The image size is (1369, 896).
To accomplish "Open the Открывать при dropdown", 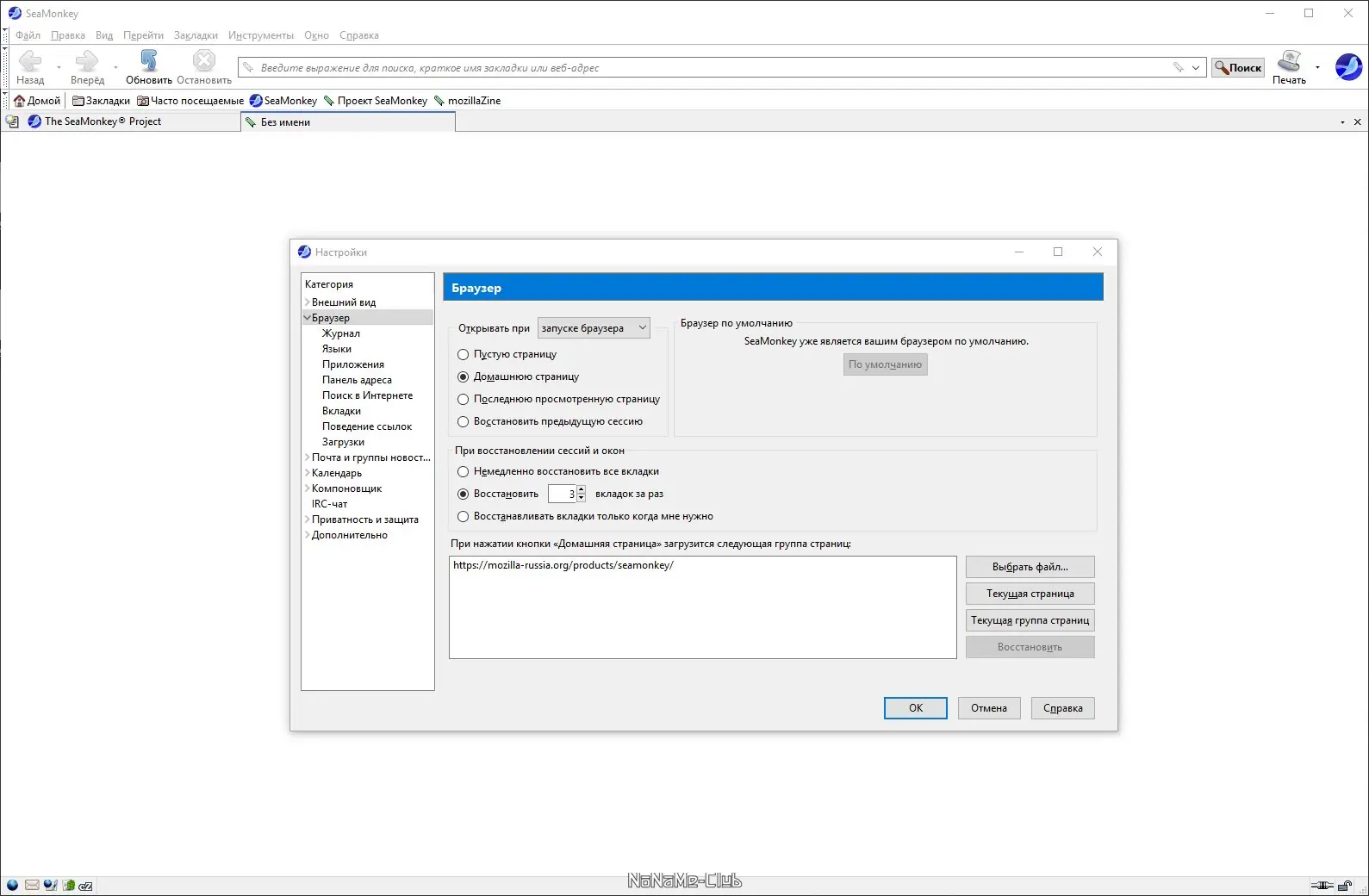I will pyautogui.click(x=594, y=328).
